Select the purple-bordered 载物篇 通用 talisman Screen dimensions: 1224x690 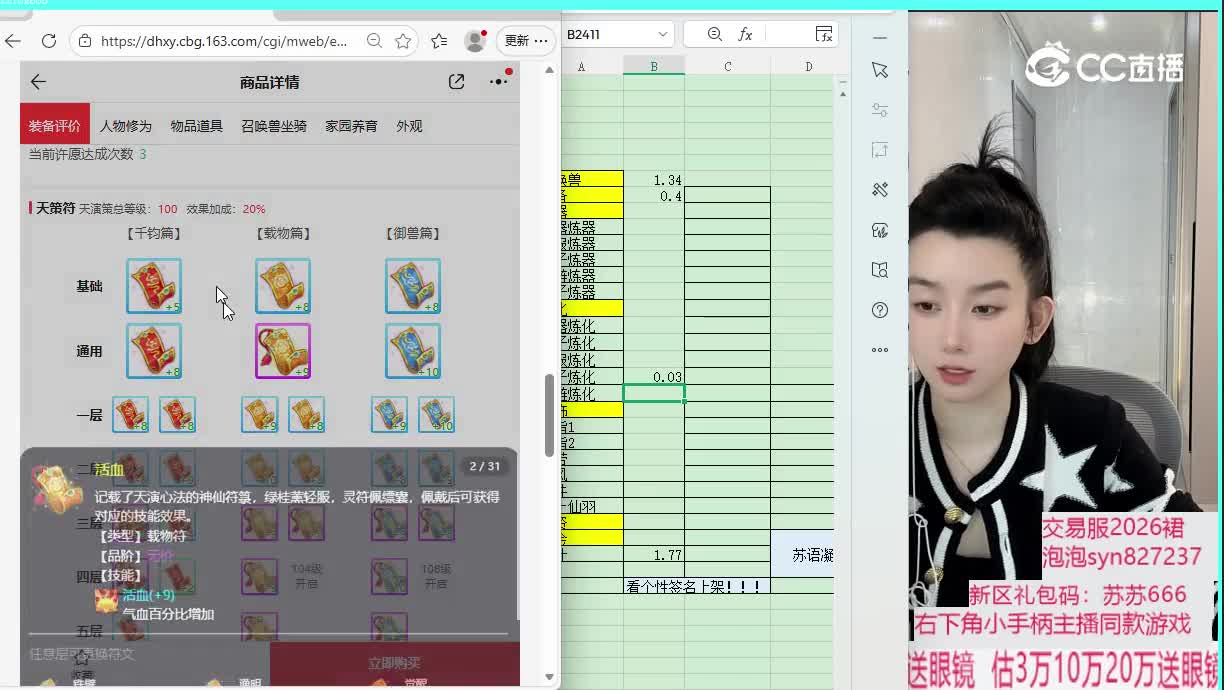(283, 351)
